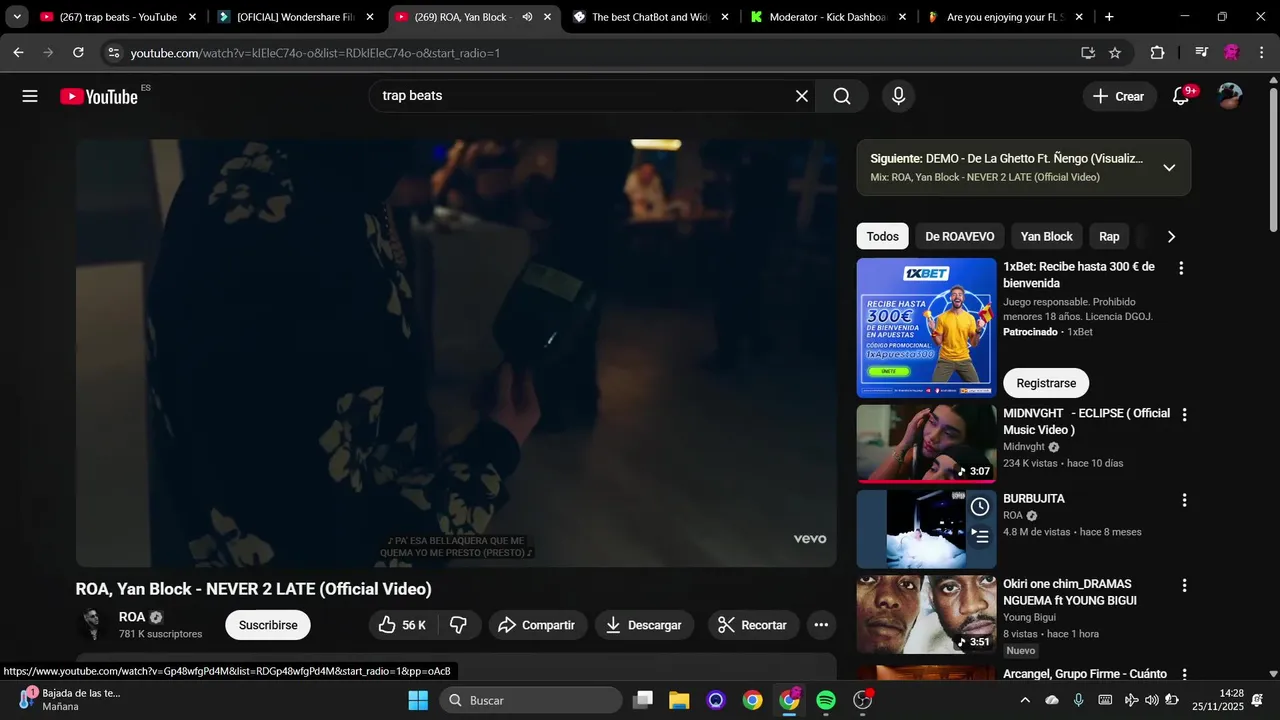Select the Rap filter chip

click(x=1109, y=236)
